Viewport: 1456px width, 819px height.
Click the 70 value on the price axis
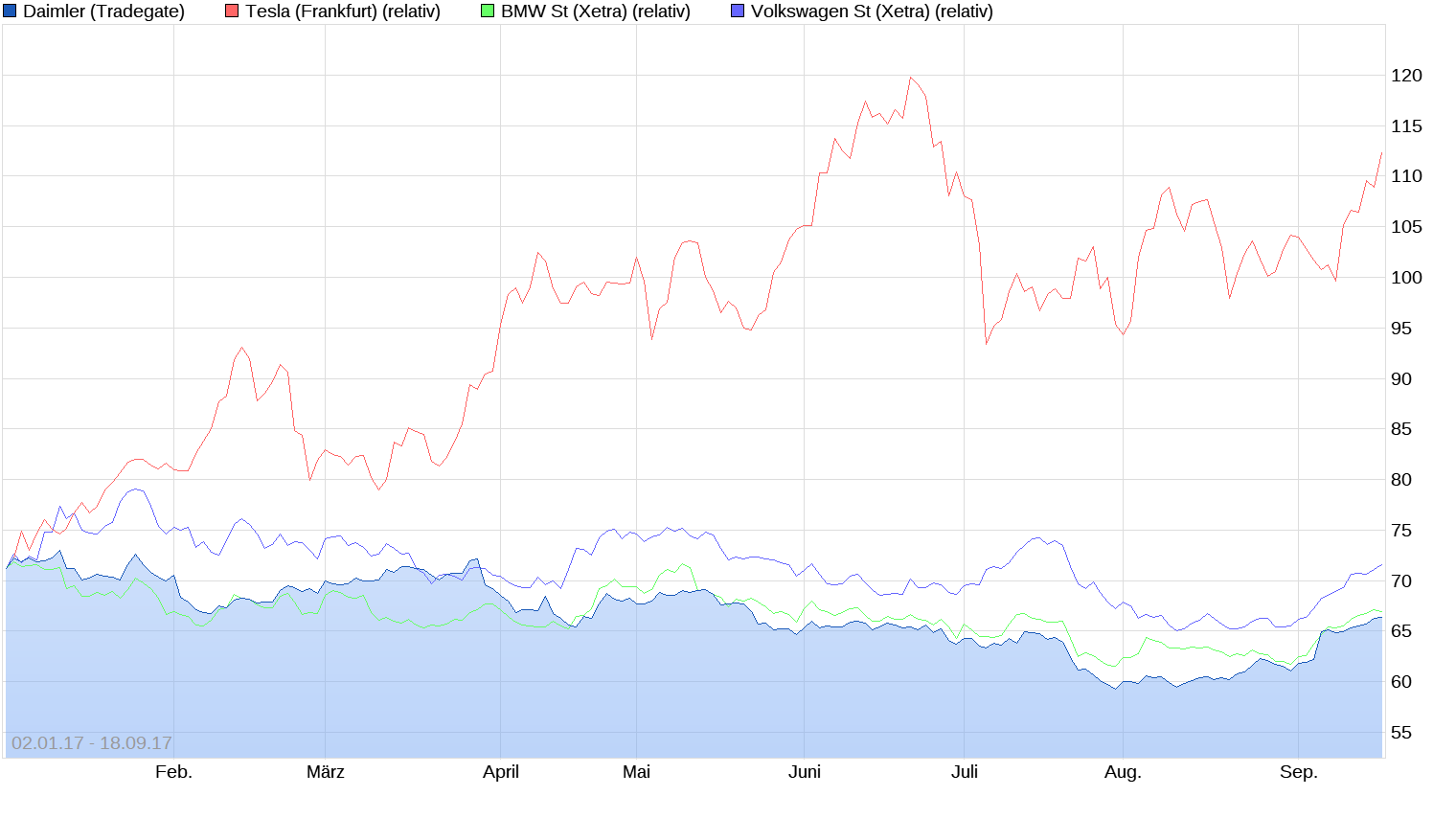(1401, 581)
